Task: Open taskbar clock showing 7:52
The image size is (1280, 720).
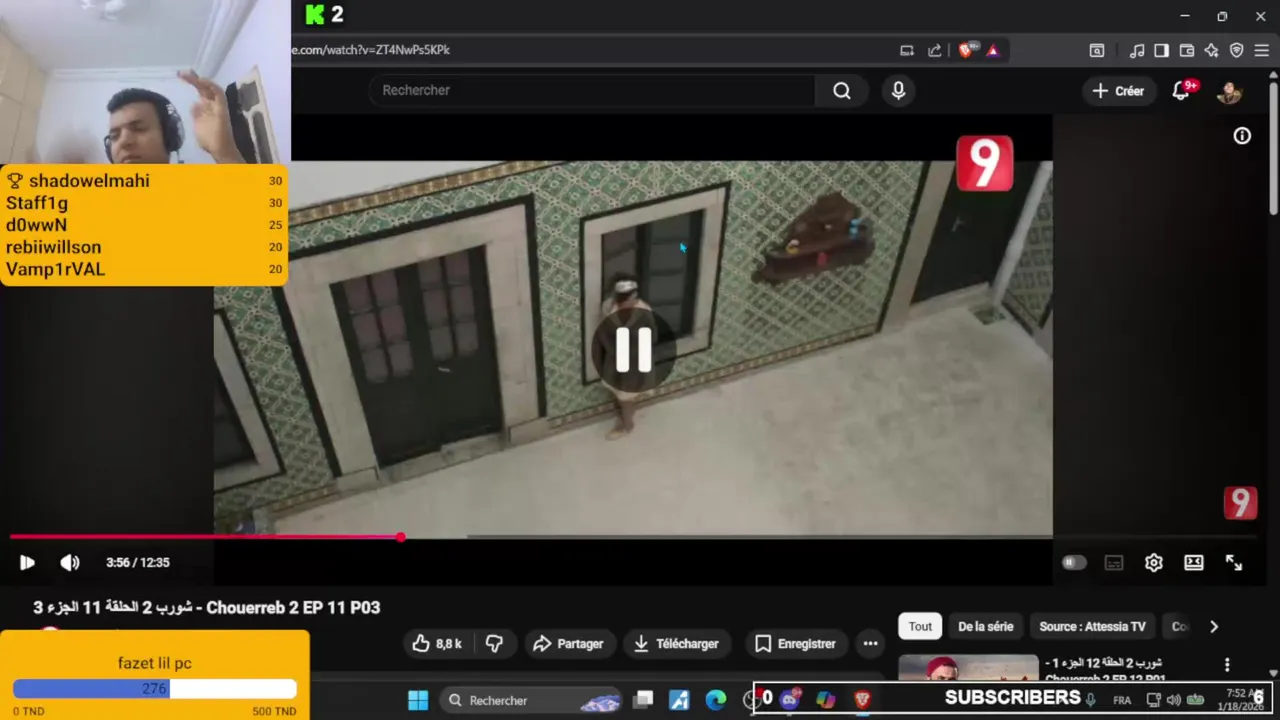Action: [1241, 700]
